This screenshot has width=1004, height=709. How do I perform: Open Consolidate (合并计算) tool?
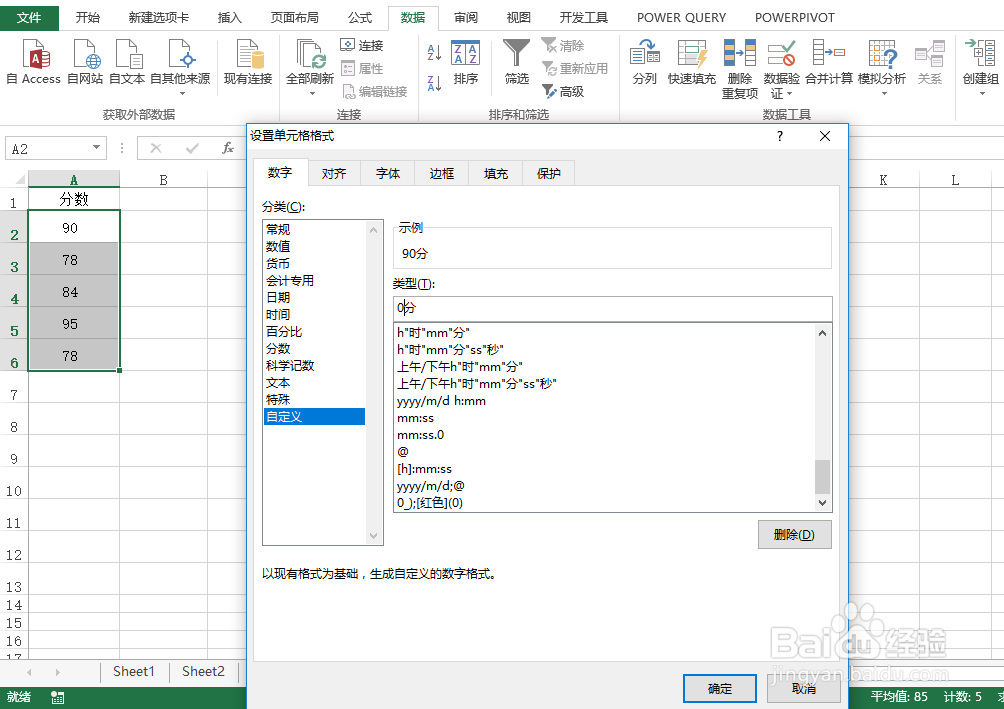(831, 60)
